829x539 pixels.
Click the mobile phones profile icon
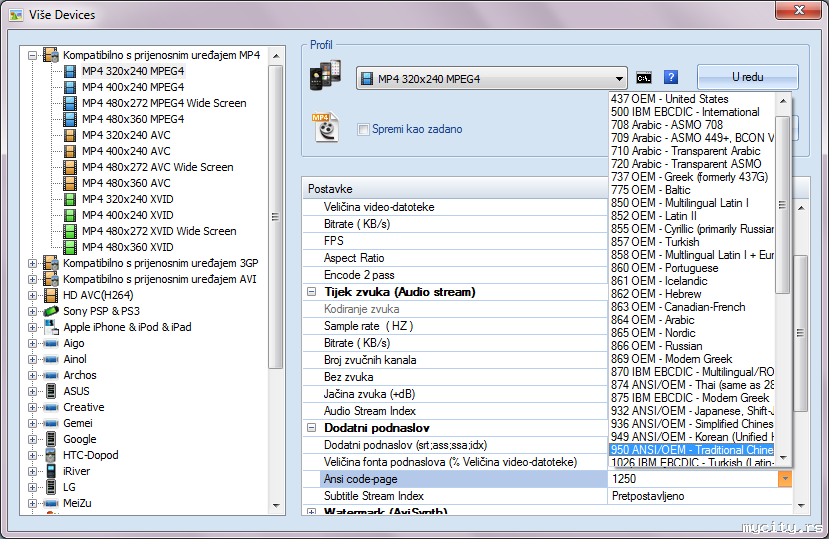click(x=325, y=76)
